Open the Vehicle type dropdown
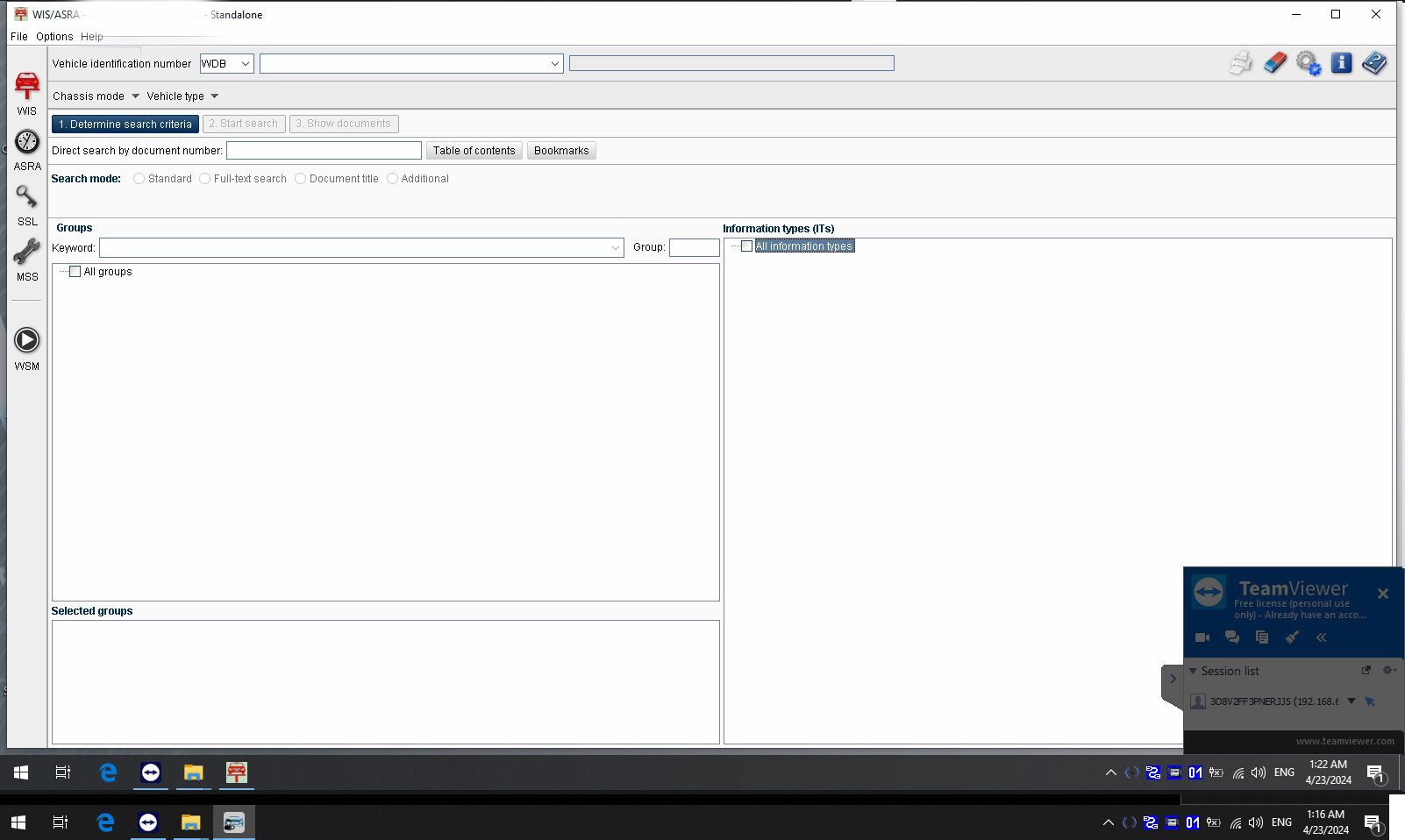Screen dimensions: 1405x840 pyautogui.click(x=182, y=96)
